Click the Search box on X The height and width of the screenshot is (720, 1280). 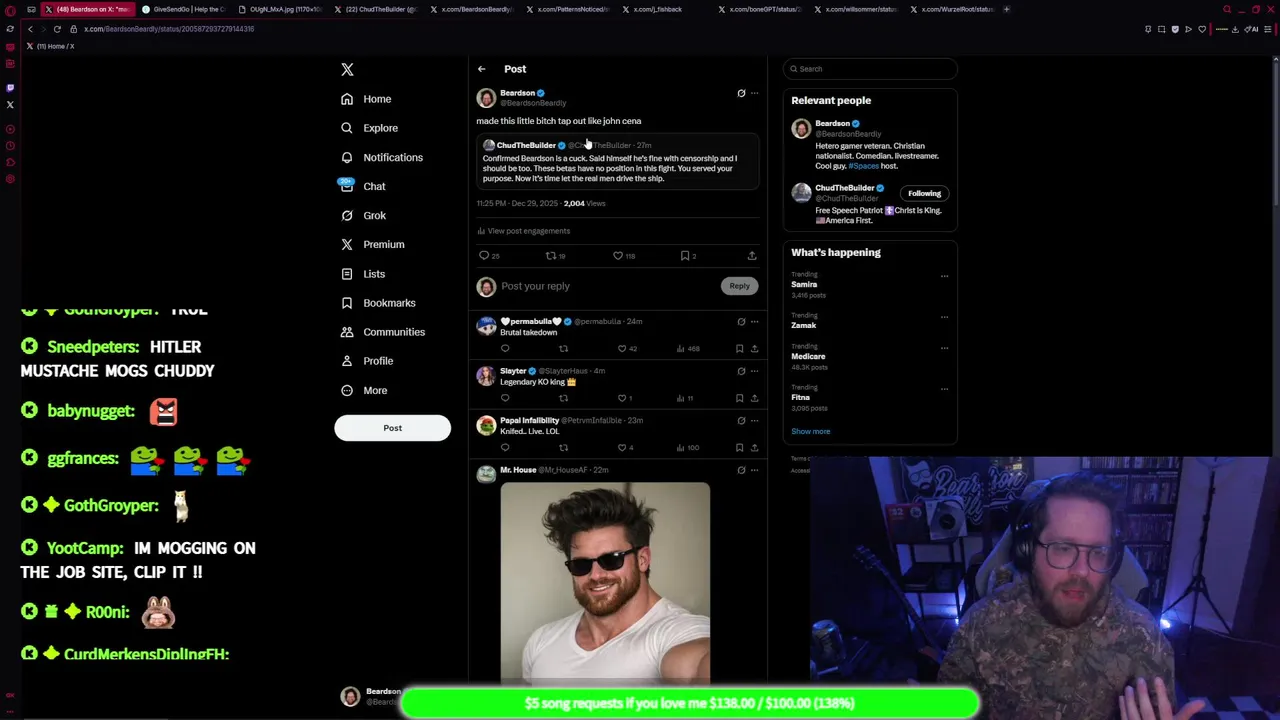coord(870,69)
